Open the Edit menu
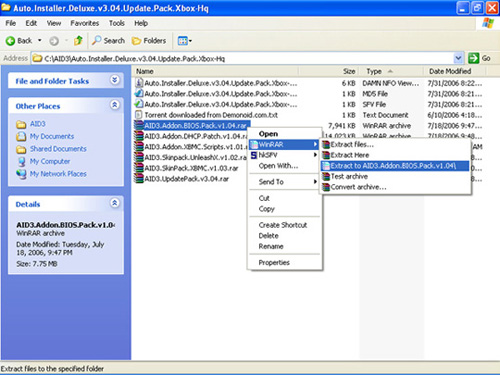The image size is (500, 375). point(31,23)
